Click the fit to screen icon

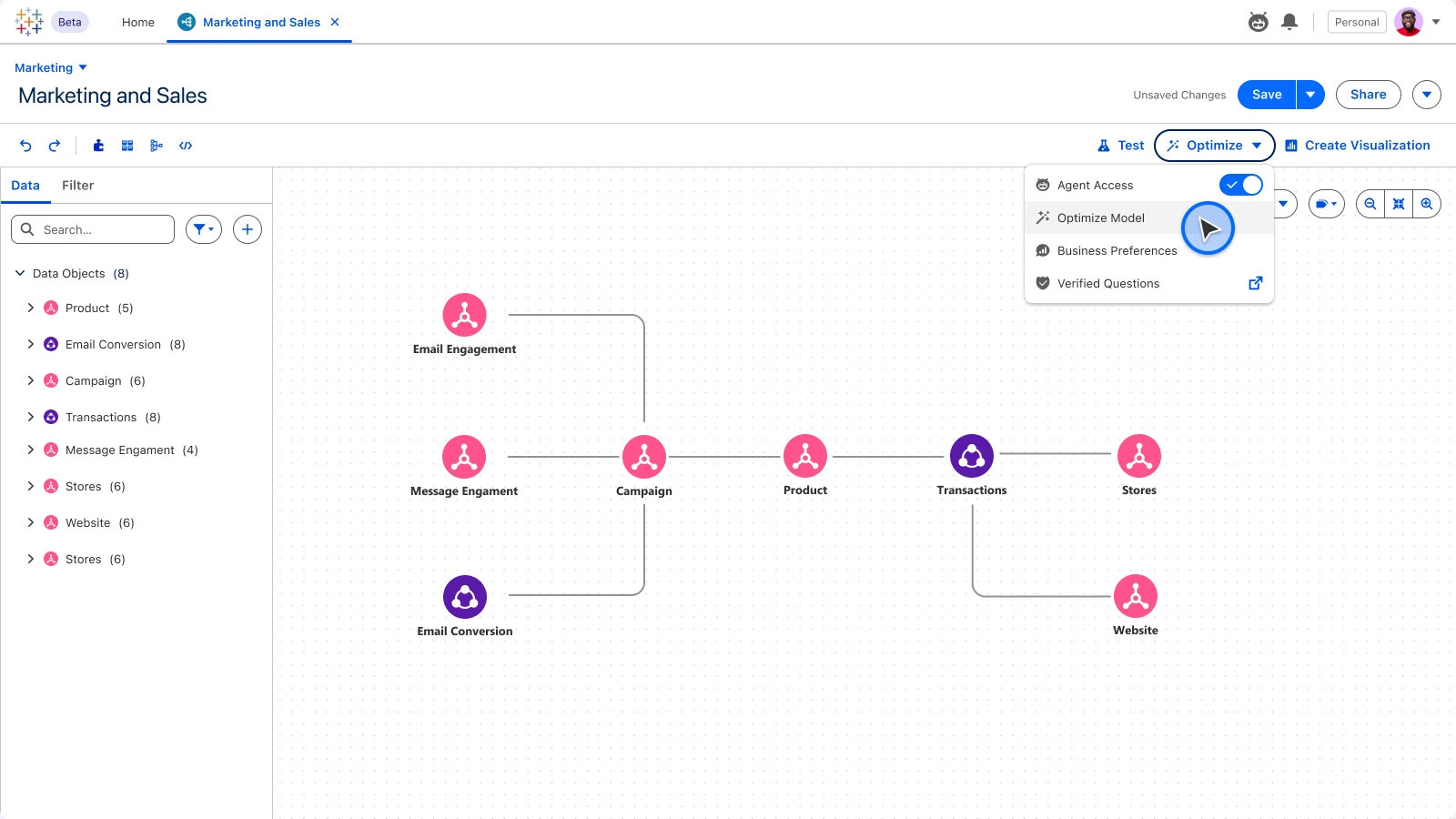[1399, 204]
